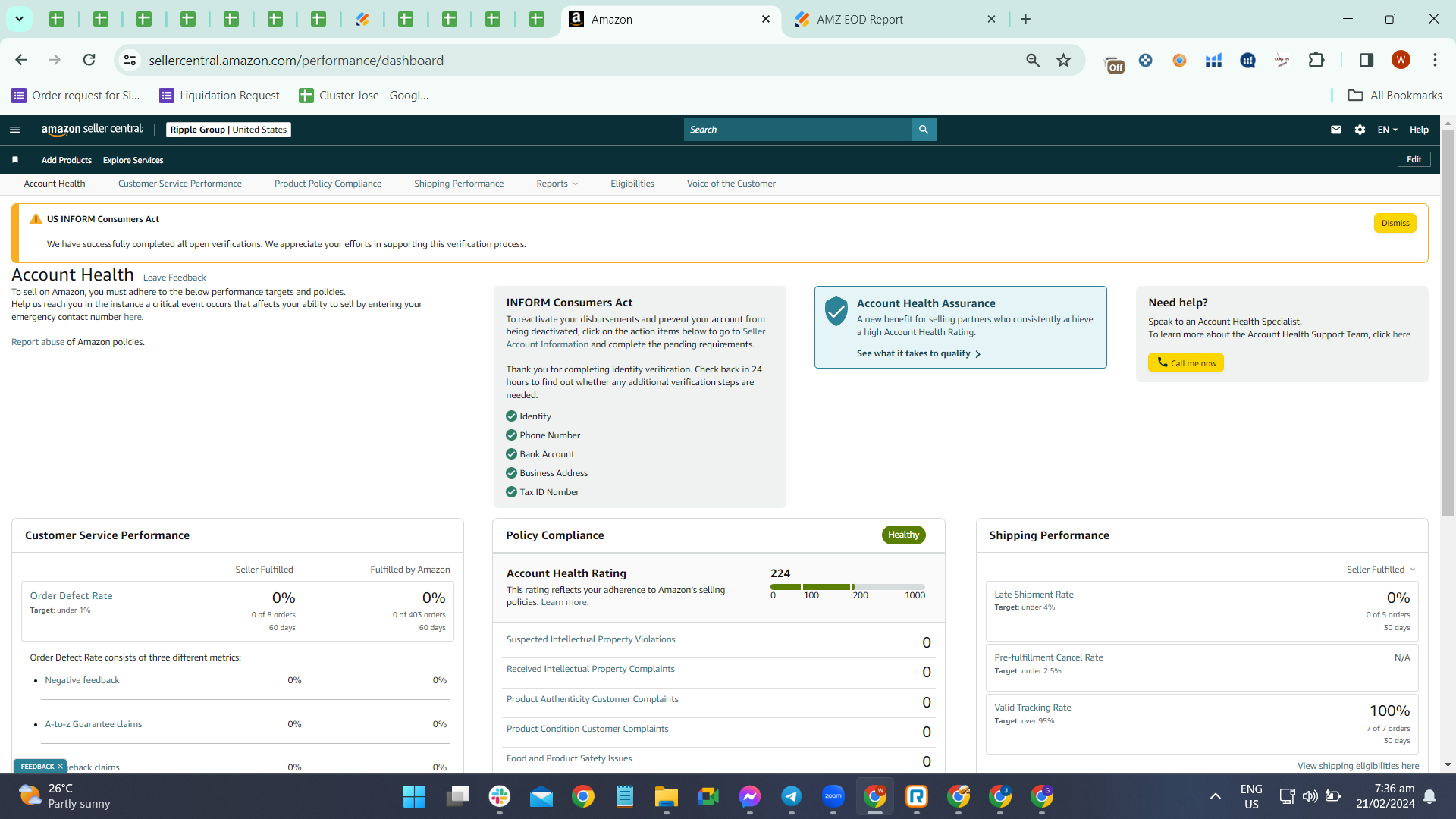Click the Account Health Rating progress bar
The image size is (1456, 819).
[848, 587]
